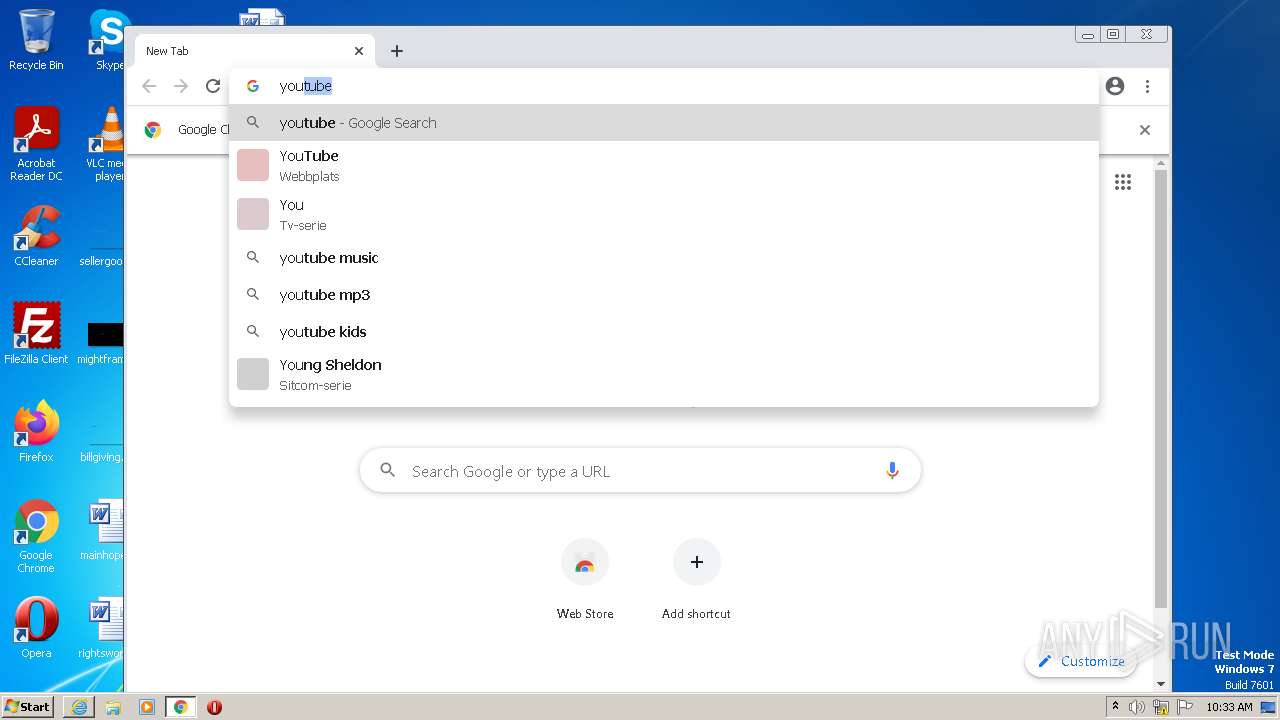
Task: Open the Chrome profile avatar menu
Action: pos(1115,86)
